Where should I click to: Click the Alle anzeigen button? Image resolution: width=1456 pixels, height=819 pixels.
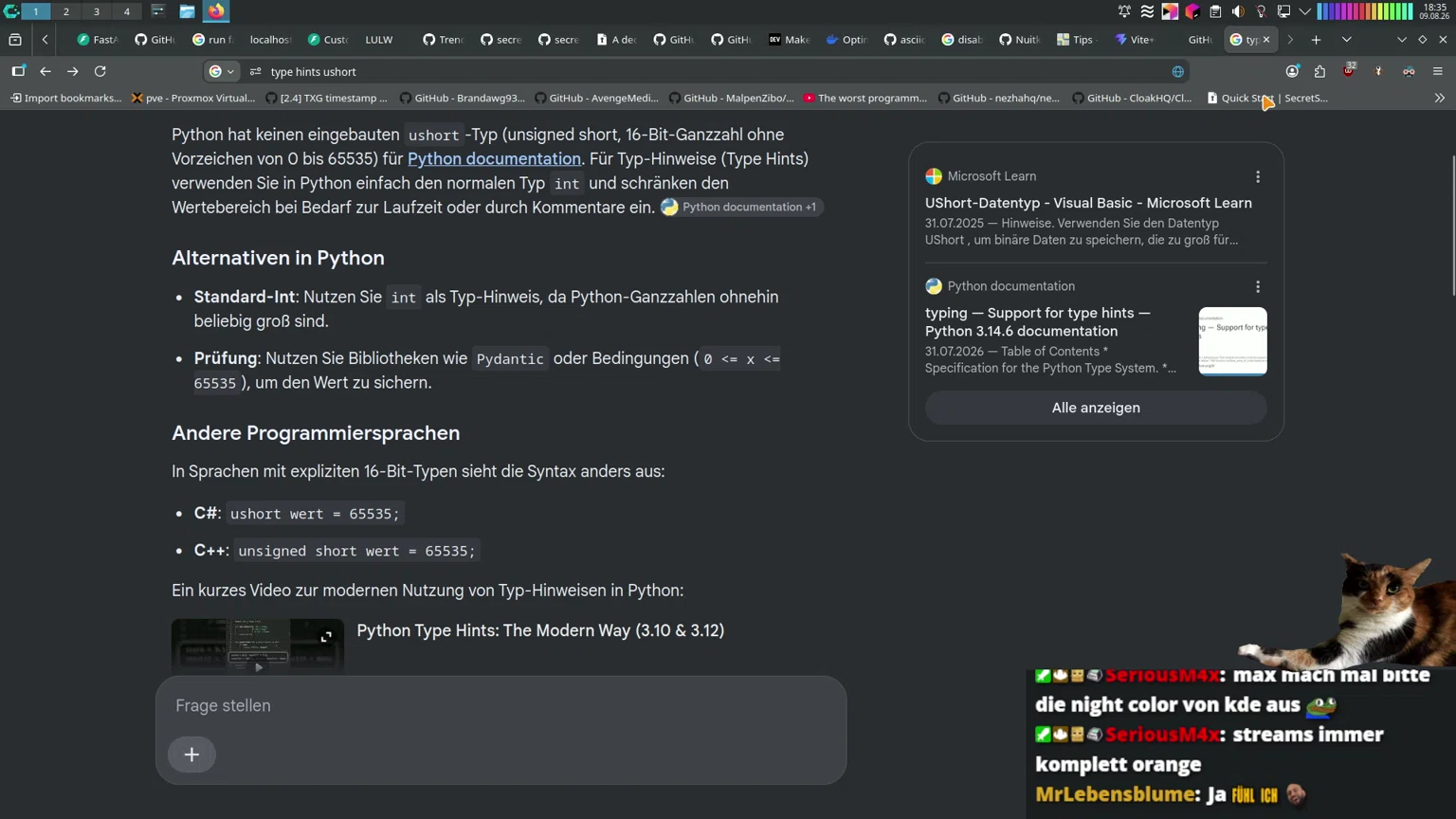pyautogui.click(x=1096, y=408)
